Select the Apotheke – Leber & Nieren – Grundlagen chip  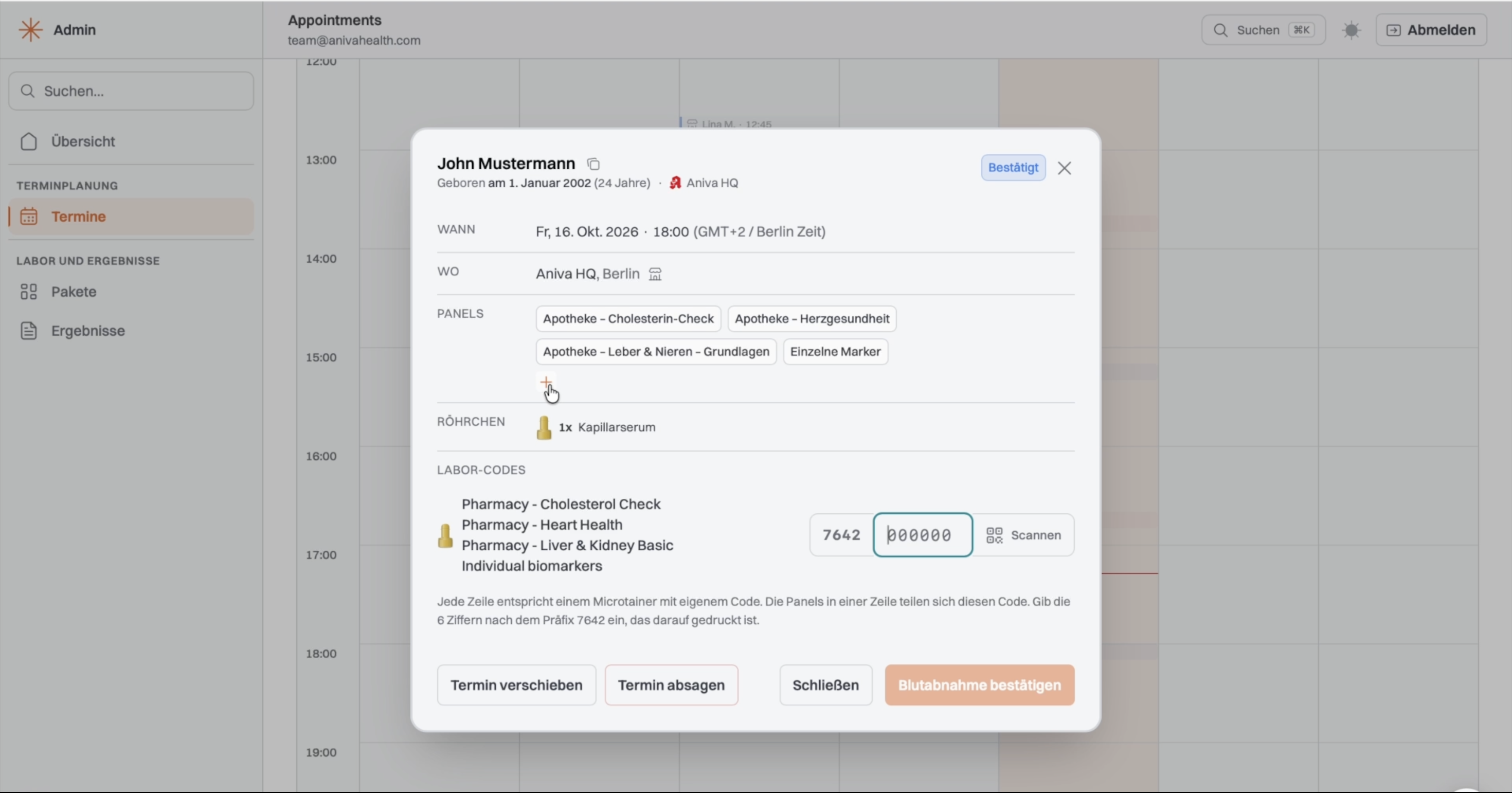point(656,352)
